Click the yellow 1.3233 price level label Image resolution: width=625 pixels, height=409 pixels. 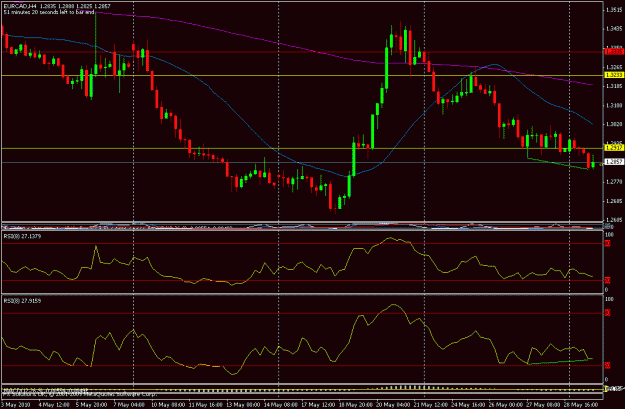[x=614, y=75]
